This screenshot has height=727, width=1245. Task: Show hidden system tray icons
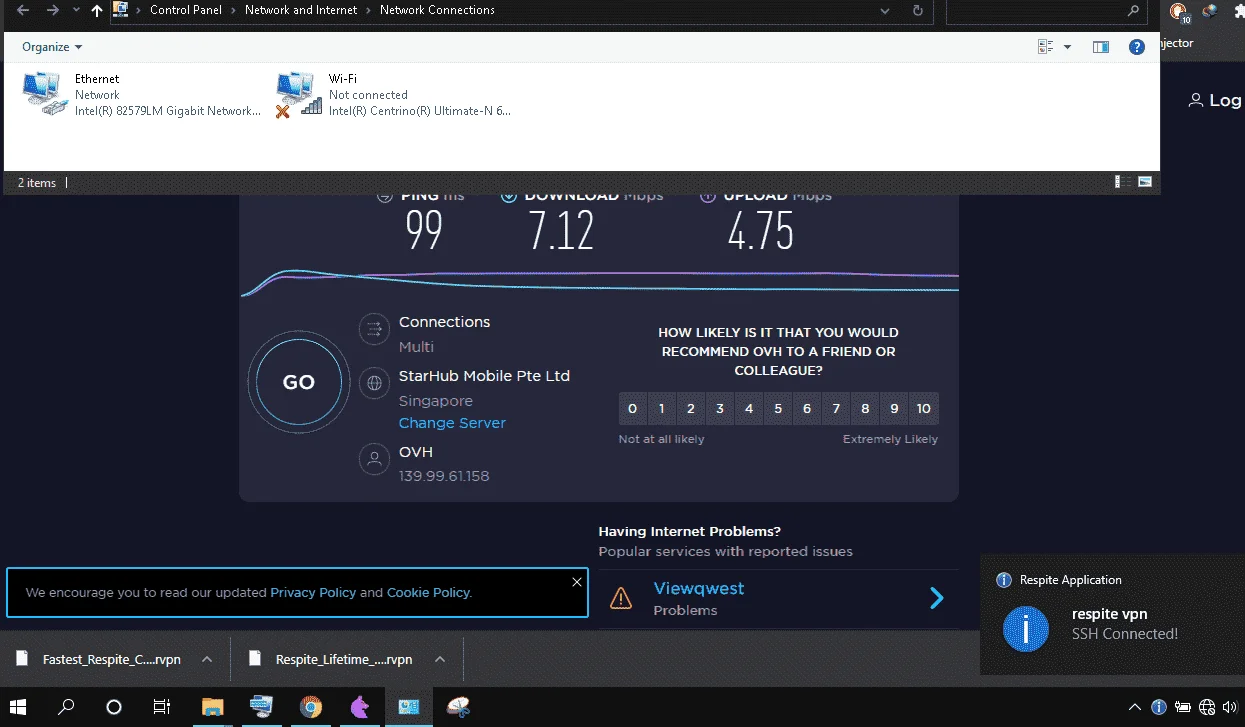[1137, 707]
